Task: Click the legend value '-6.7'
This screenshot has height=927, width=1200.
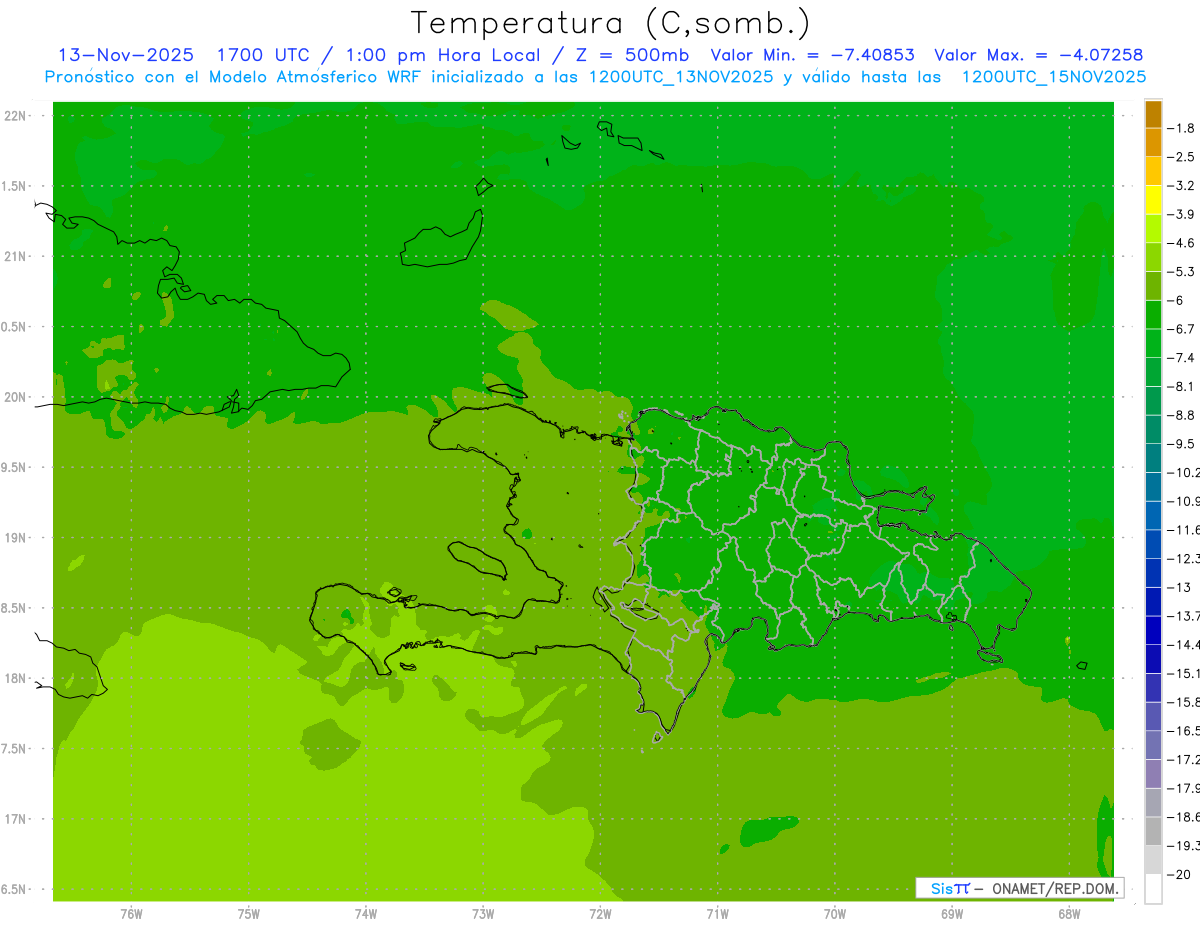Action: [1181, 329]
